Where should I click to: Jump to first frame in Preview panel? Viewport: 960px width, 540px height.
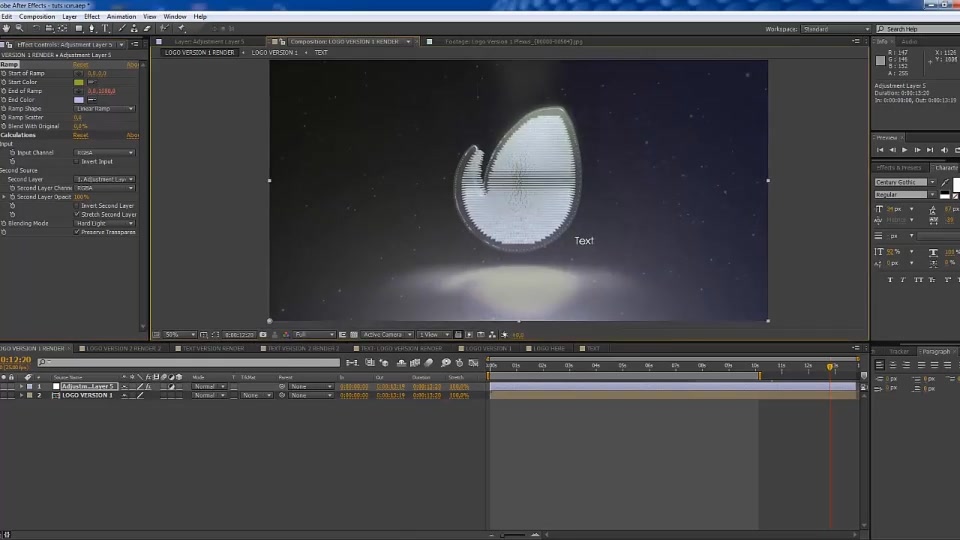[880, 150]
